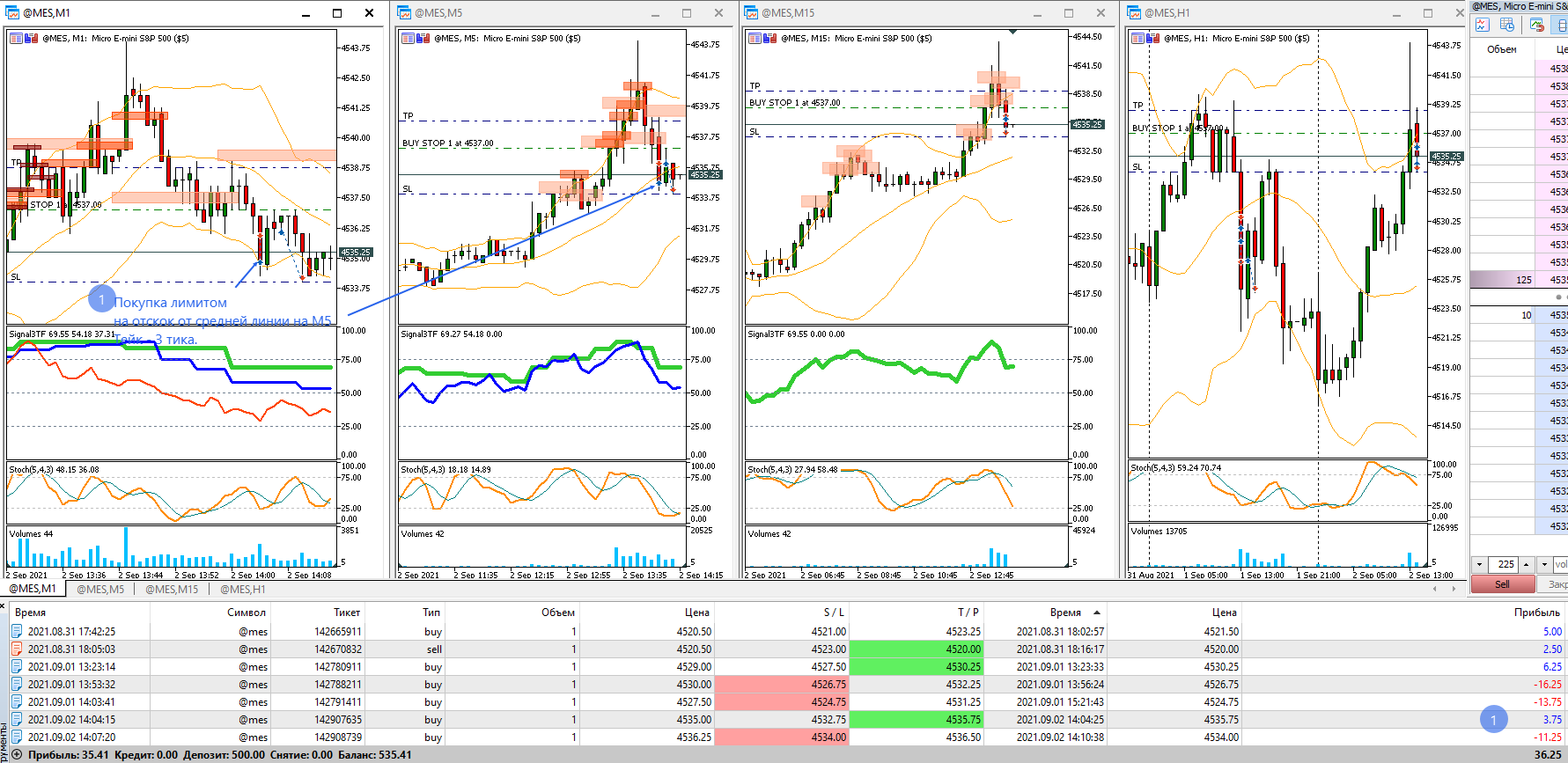
Task: Sort history by the Прибыль column header
Action: [1536, 612]
